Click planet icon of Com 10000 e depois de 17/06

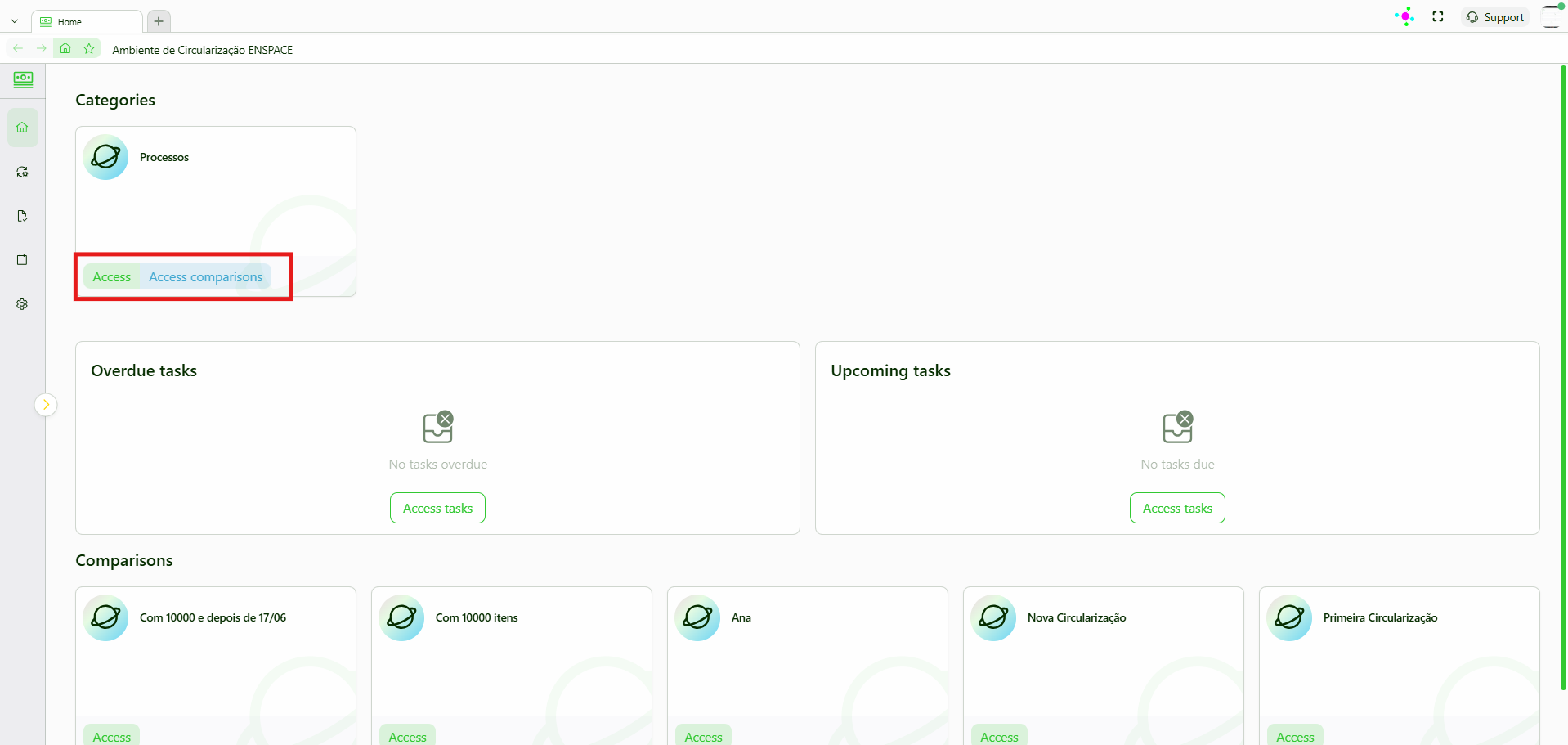coord(105,617)
